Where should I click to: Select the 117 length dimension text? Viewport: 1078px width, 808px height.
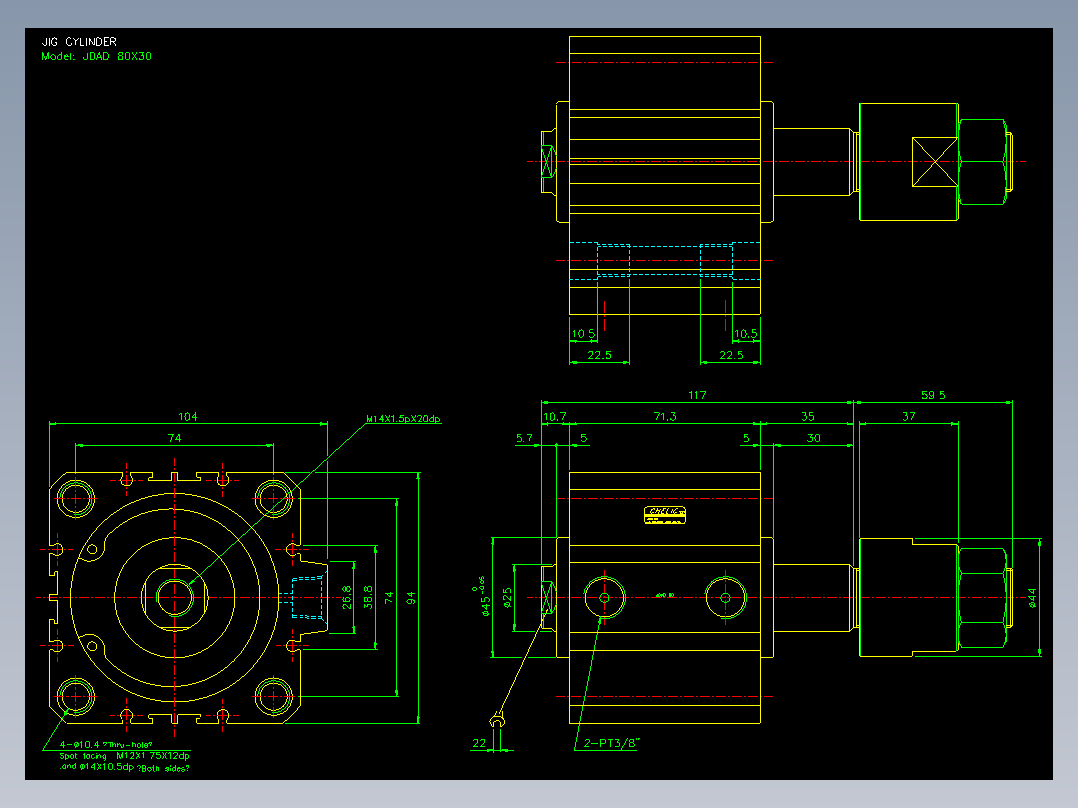coord(697,395)
